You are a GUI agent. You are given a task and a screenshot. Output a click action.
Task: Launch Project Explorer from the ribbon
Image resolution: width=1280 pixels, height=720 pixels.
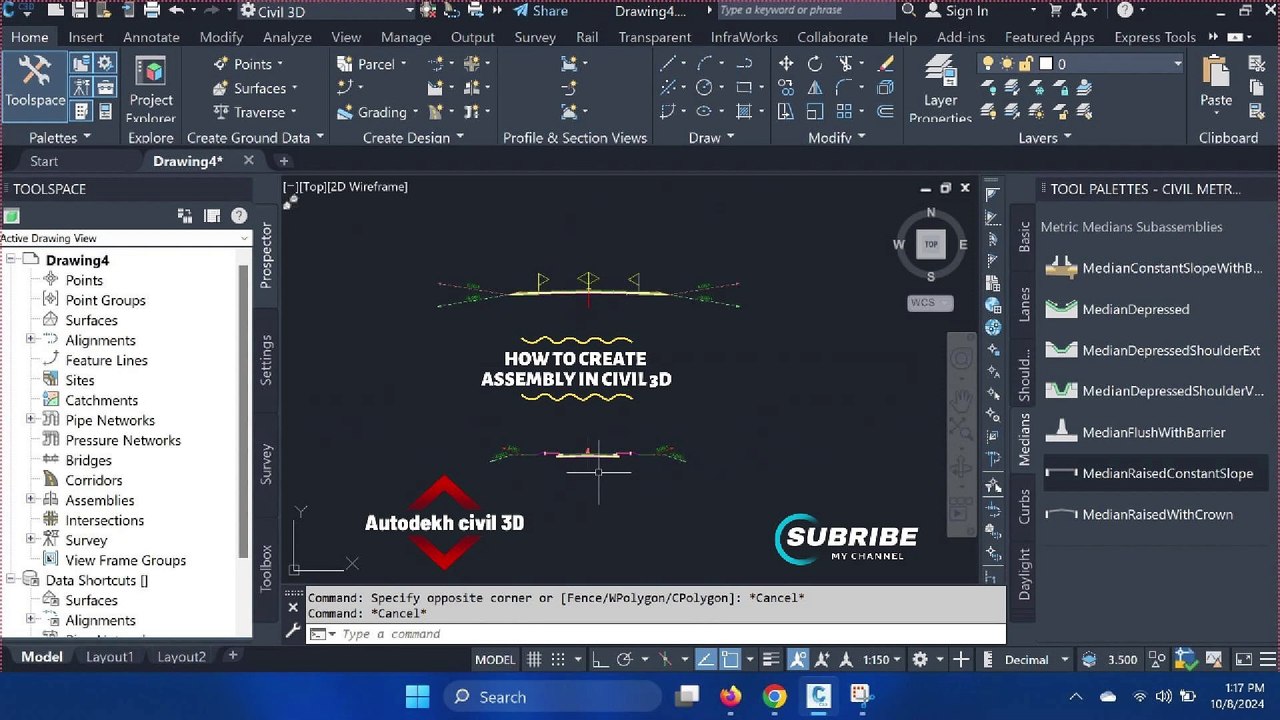tap(151, 89)
